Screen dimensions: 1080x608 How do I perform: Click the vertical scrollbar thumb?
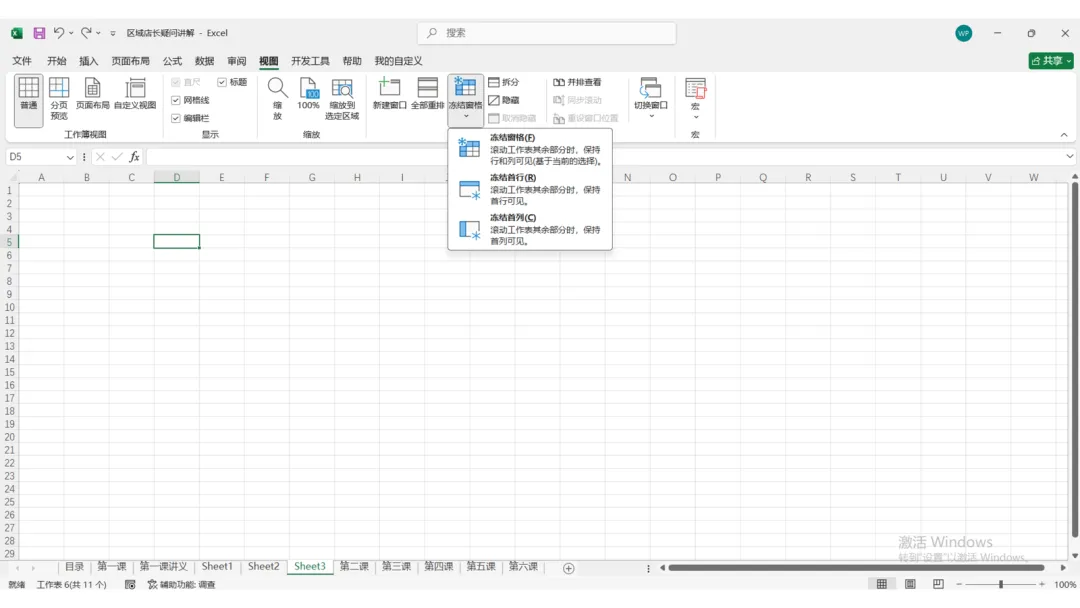1074,361
